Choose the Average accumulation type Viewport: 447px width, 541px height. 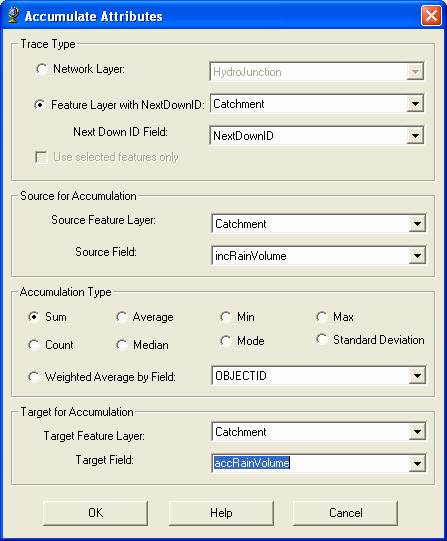pos(121,317)
